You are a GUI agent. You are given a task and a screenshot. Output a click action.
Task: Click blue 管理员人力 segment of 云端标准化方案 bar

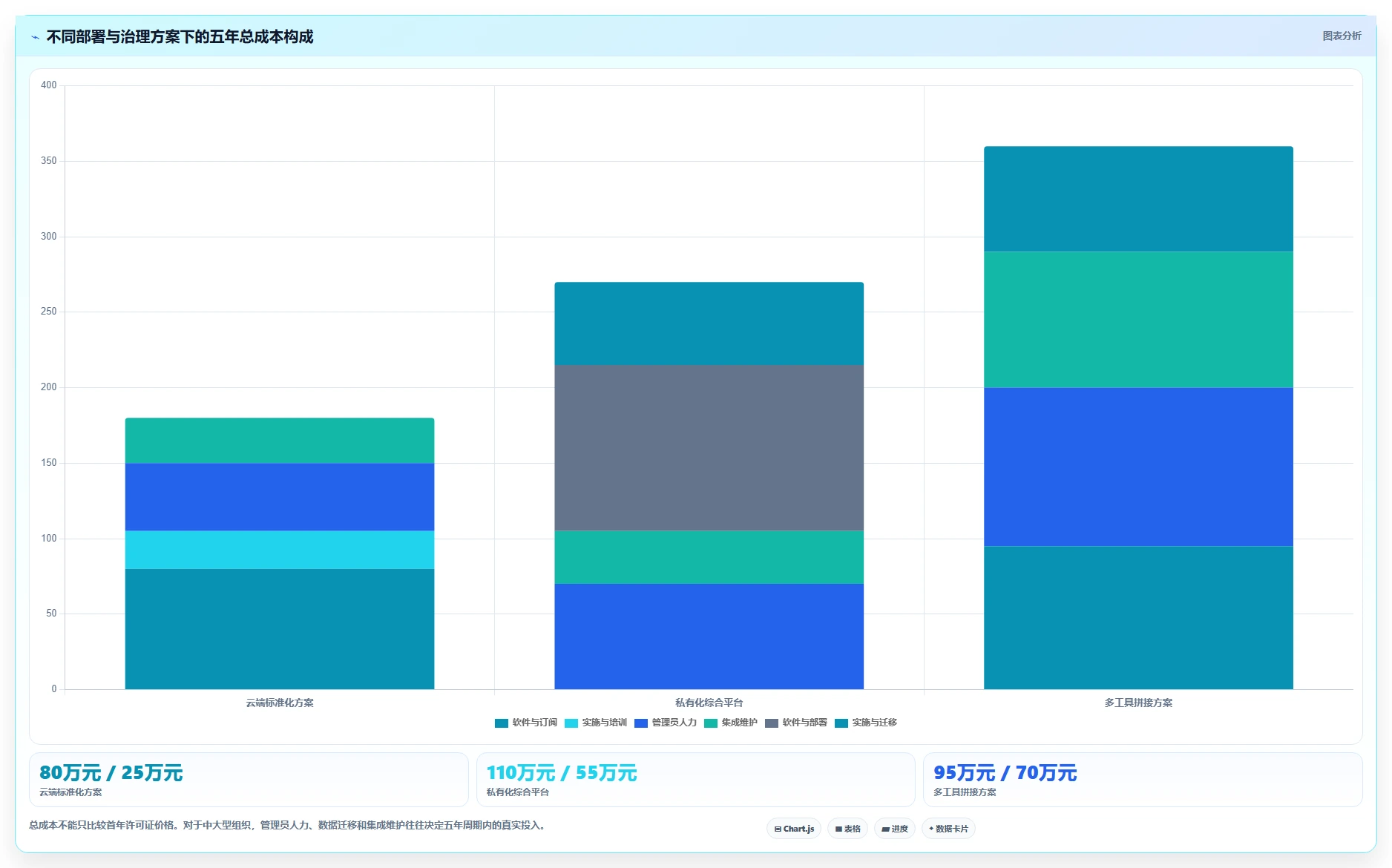coord(280,497)
